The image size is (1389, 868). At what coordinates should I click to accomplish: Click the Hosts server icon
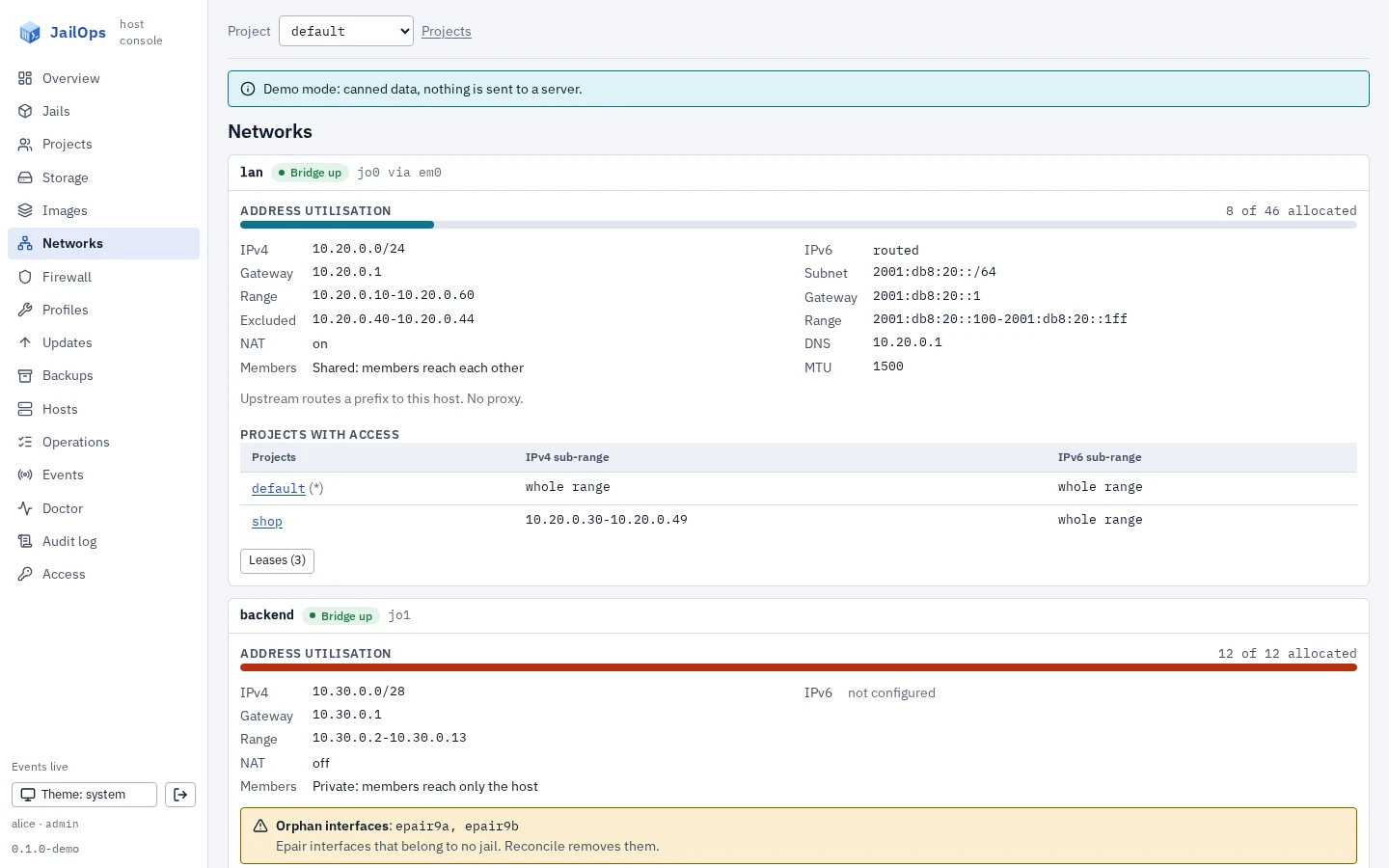[x=25, y=409]
